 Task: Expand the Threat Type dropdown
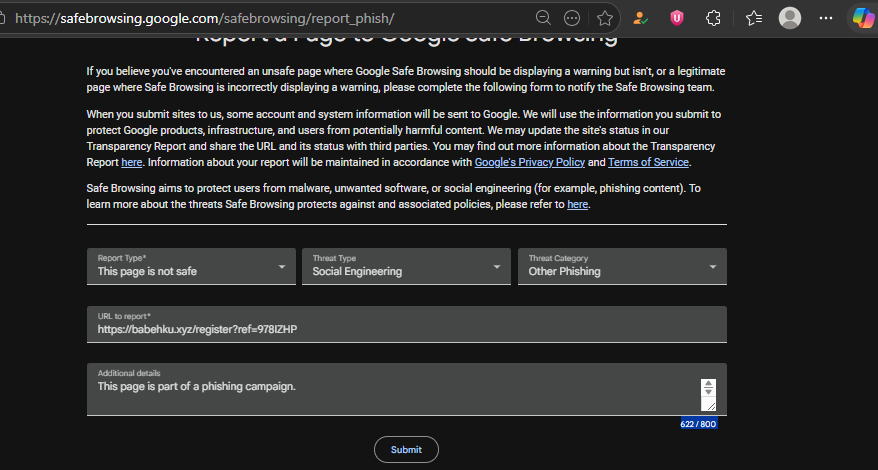(406, 266)
